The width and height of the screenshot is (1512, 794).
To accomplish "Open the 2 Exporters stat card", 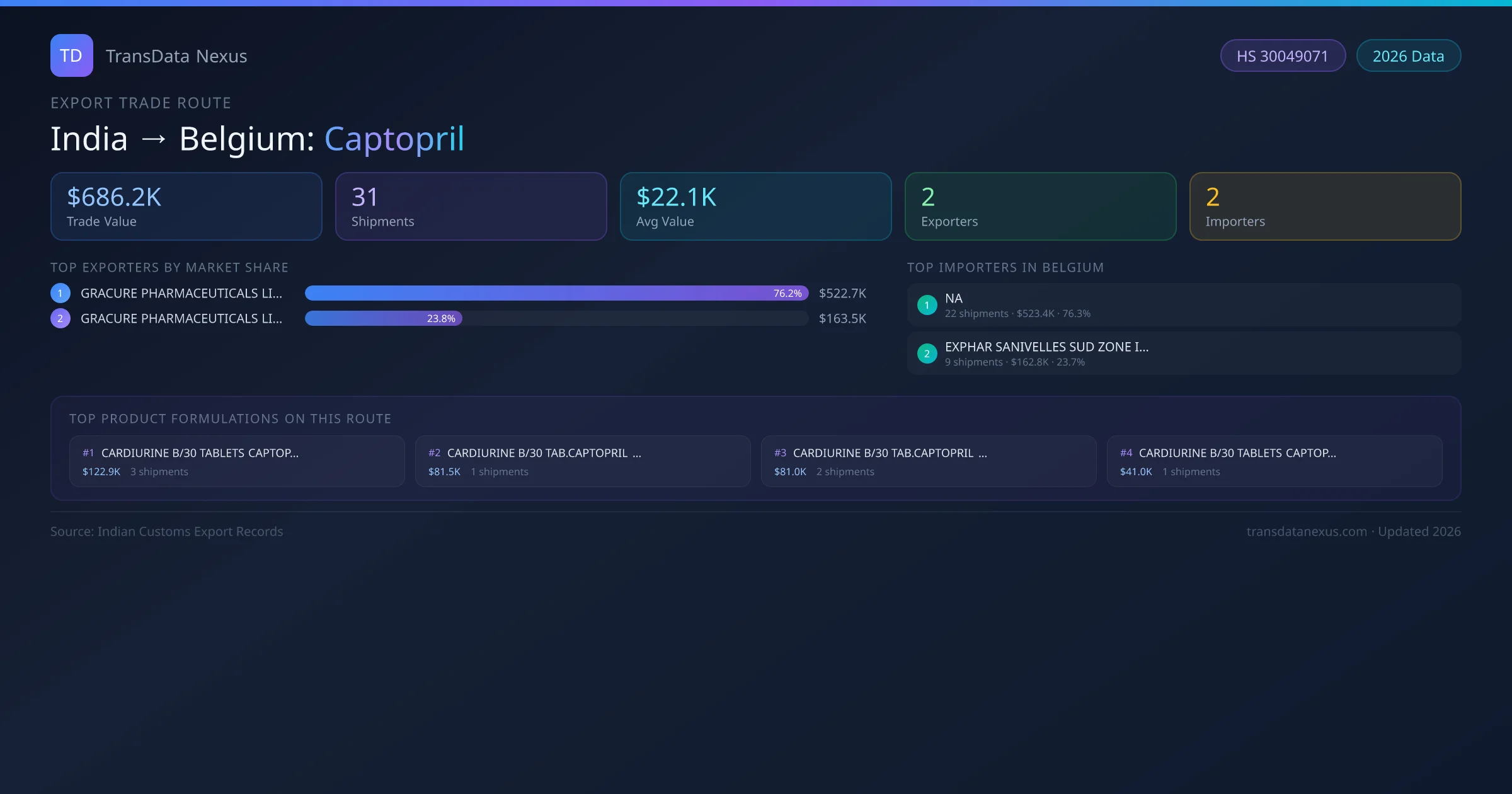I will pos(1040,206).
